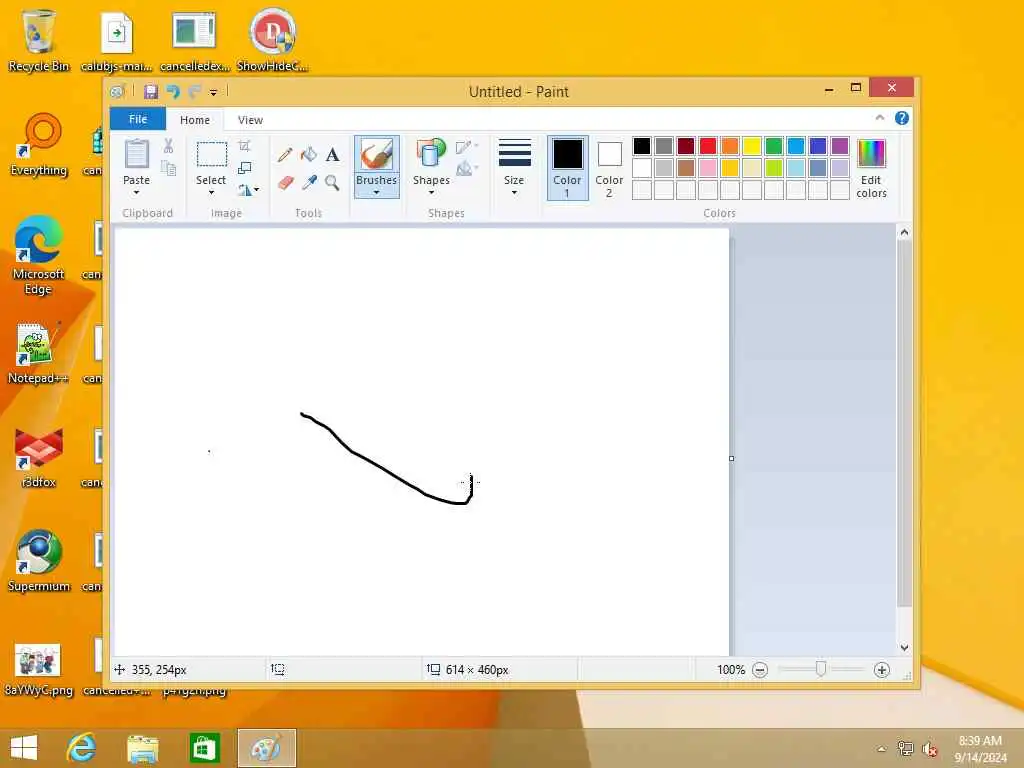
Task: Collapse the ribbon with the chevron
Action: (x=880, y=118)
